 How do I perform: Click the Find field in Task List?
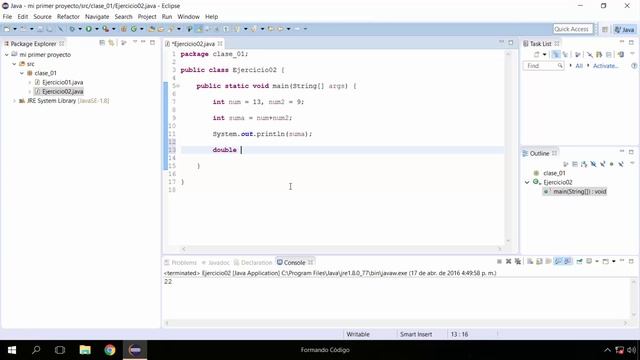tap(543, 66)
